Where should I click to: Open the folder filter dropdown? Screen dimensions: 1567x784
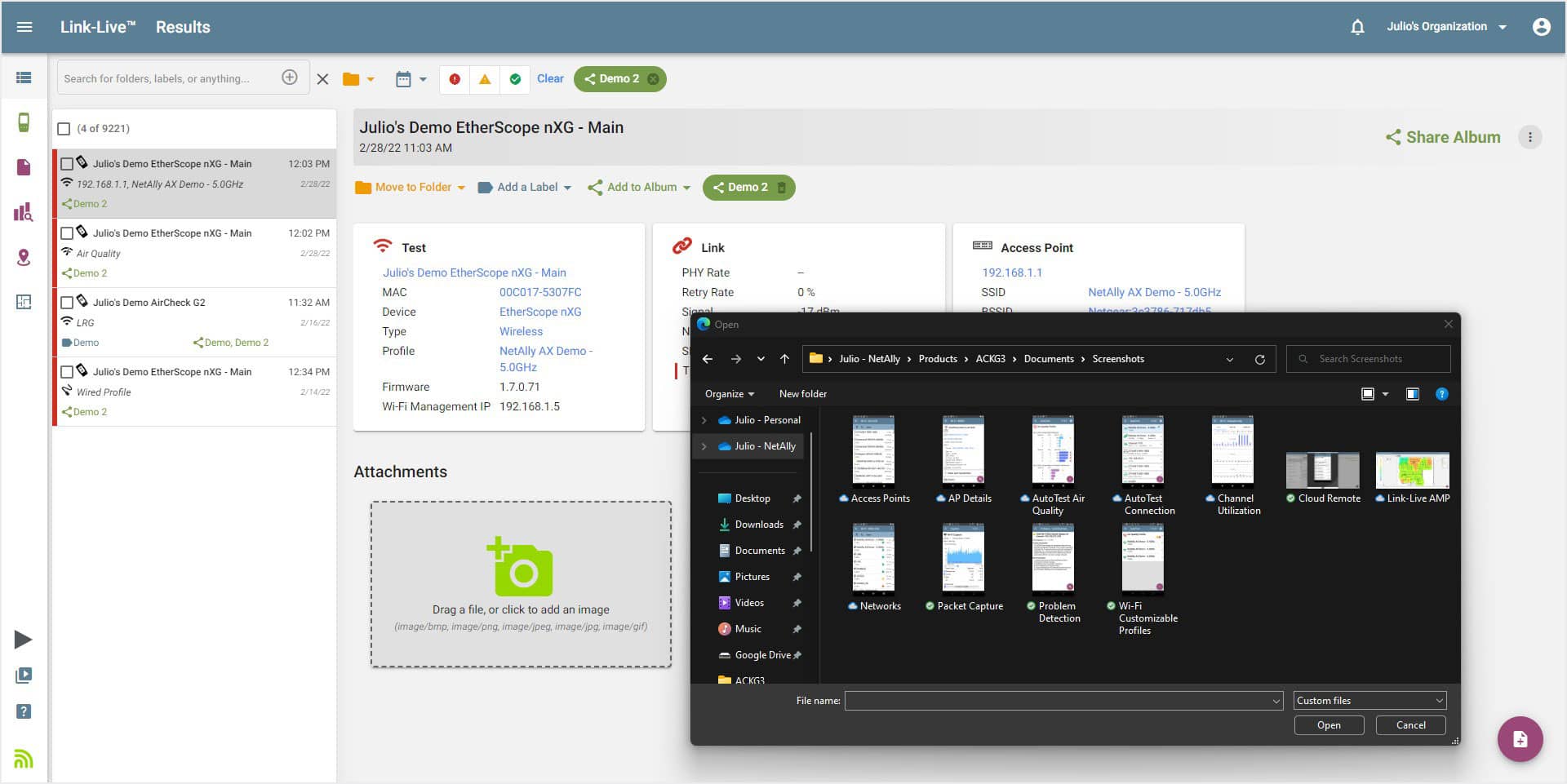coord(358,79)
